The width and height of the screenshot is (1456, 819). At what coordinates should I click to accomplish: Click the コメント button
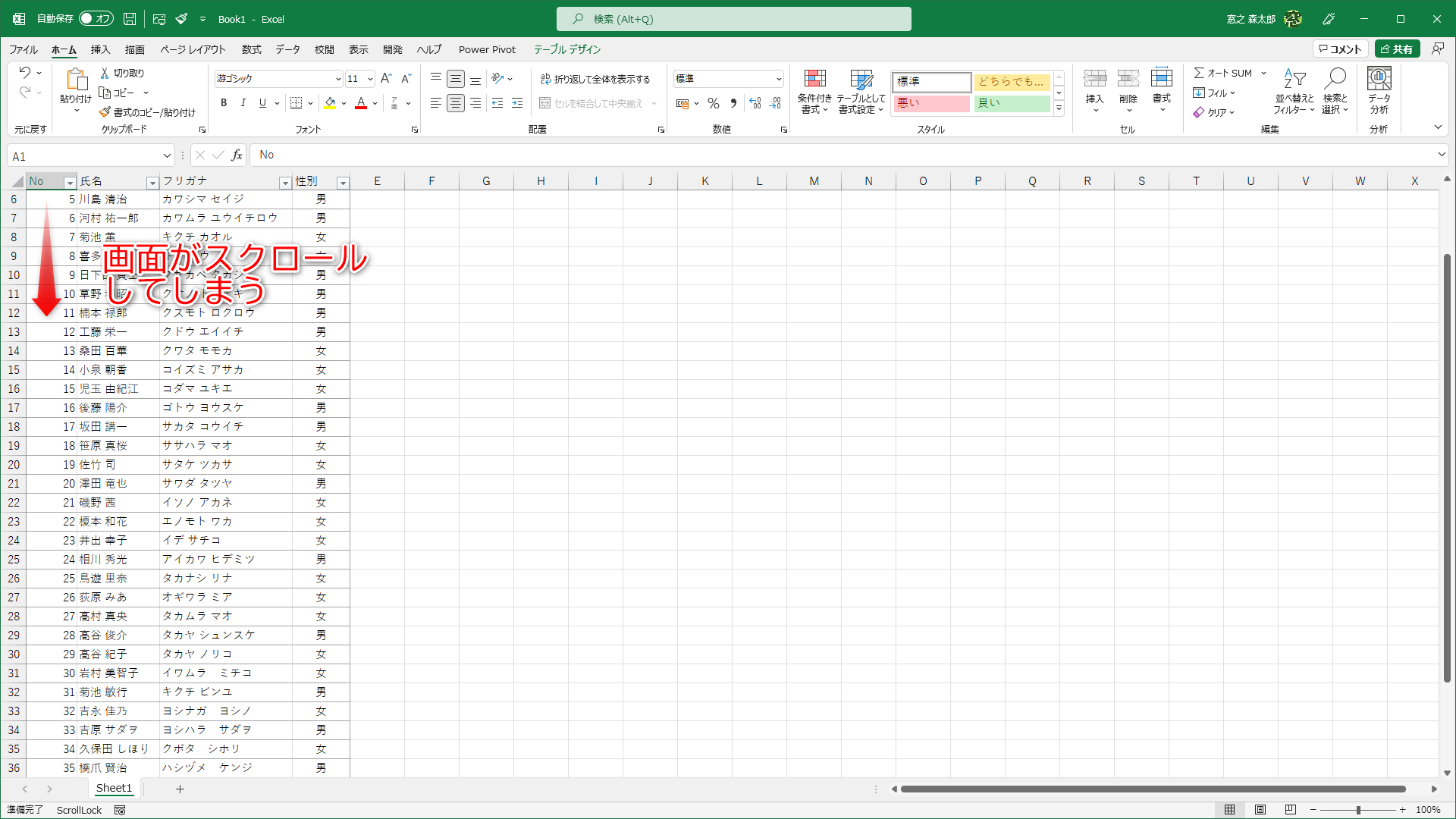point(1340,49)
